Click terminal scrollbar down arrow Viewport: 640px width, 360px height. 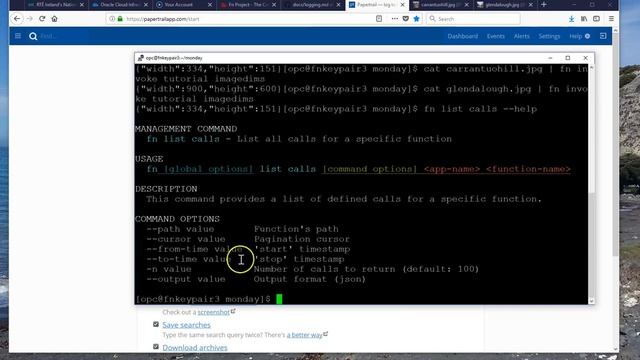coord(591,301)
